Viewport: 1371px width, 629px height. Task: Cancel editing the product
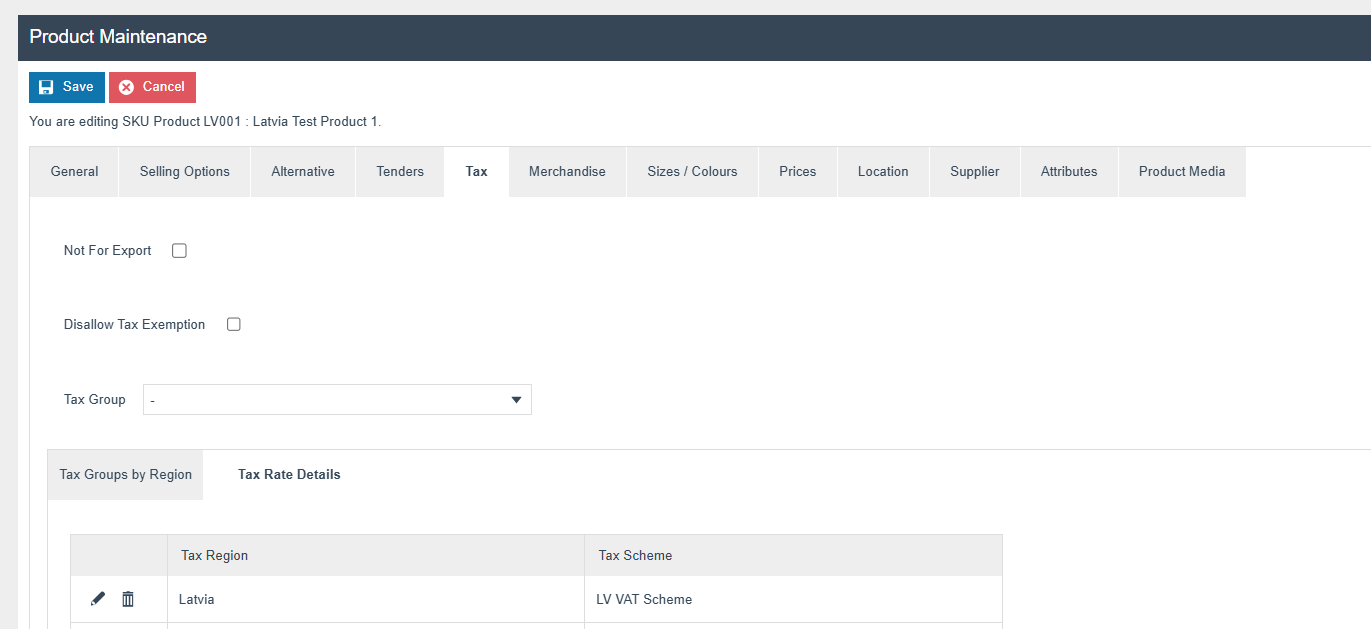pos(152,87)
